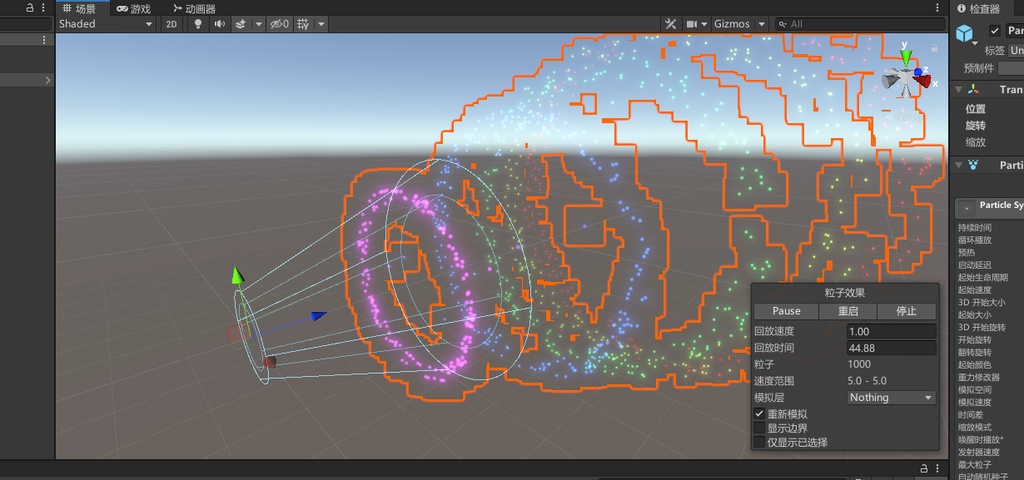Enable the 显示边界 checkbox
1024x480 pixels.
tap(759, 428)
